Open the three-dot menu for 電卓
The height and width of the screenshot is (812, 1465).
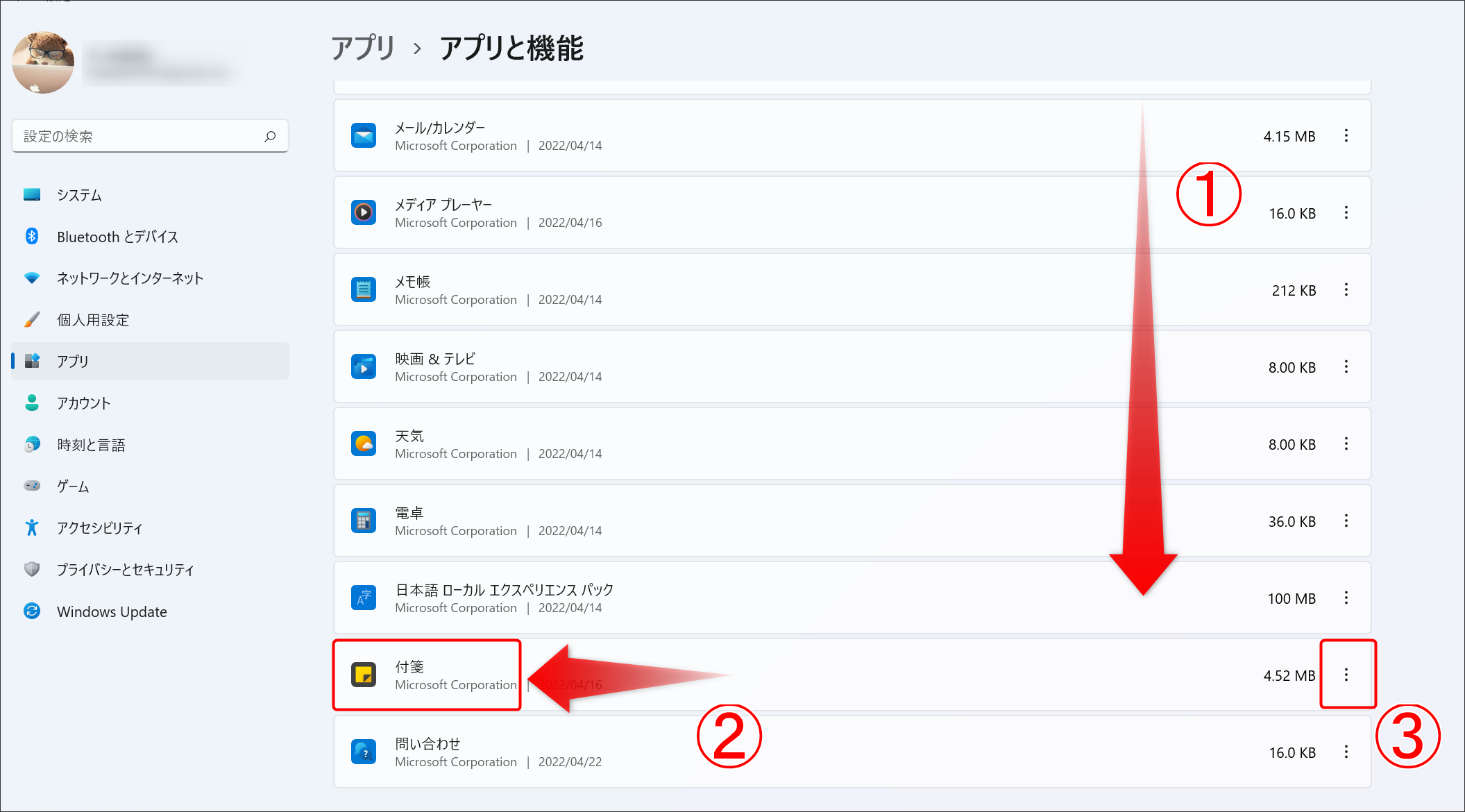(x=1346, y=521)
